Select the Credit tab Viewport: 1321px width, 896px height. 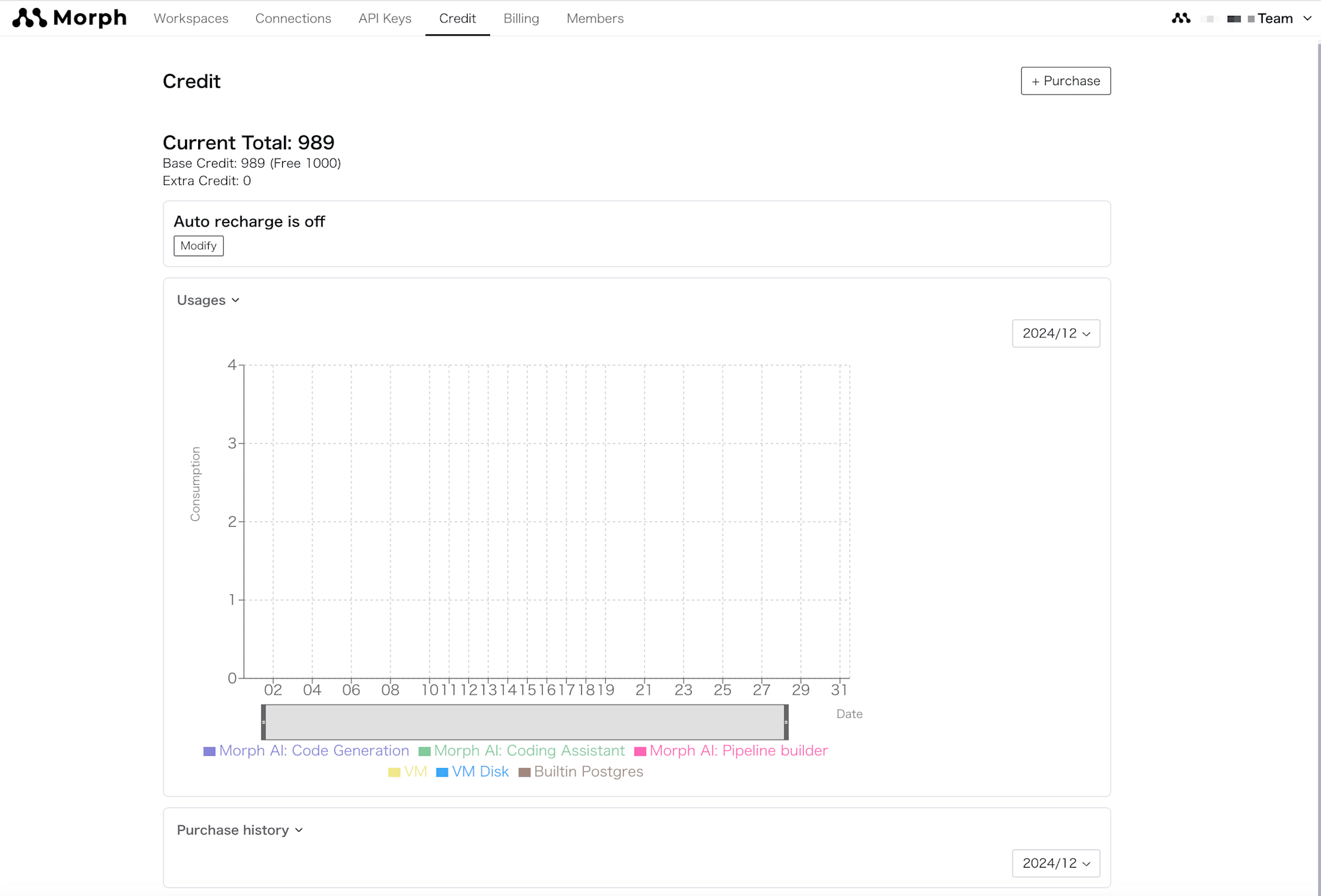457,18
